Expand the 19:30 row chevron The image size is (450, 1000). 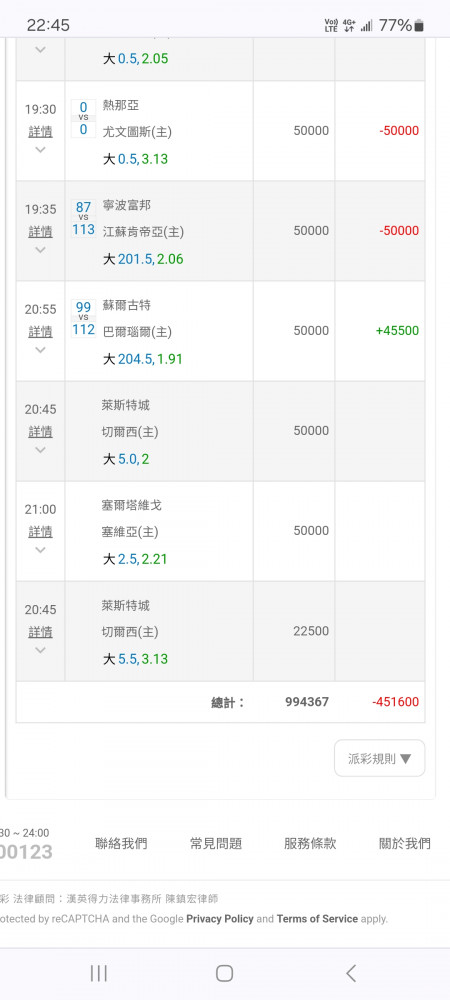40,150
